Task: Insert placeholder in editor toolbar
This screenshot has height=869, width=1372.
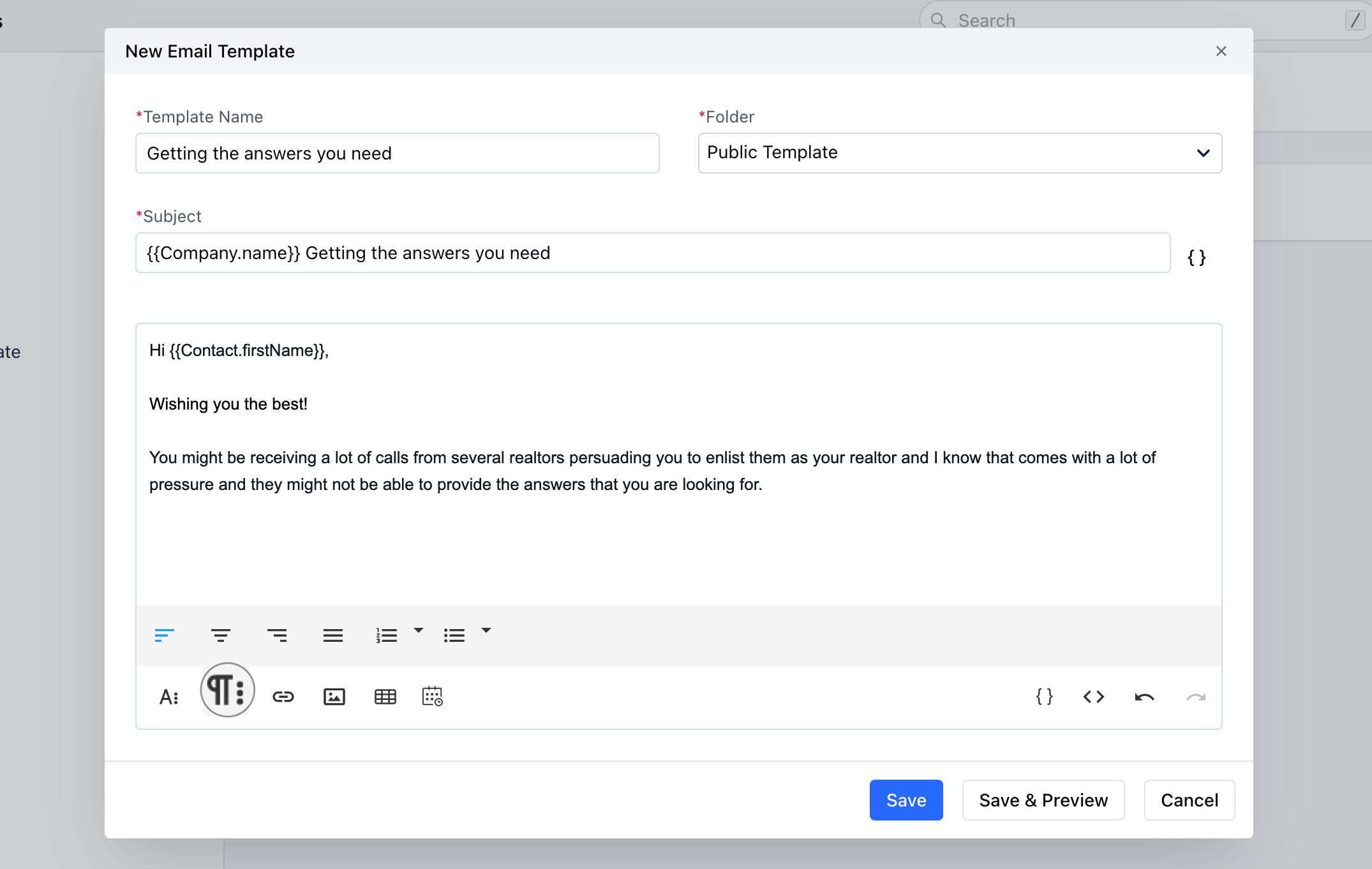Action: (1044, 697)
